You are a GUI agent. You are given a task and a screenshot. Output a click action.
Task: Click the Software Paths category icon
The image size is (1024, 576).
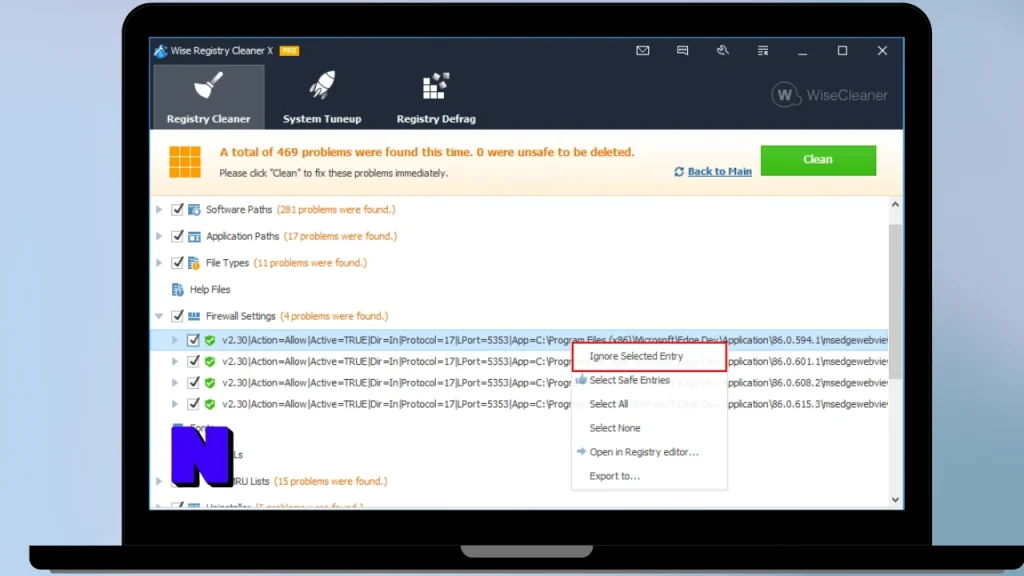pyautogui.click(x=194, y=210)
